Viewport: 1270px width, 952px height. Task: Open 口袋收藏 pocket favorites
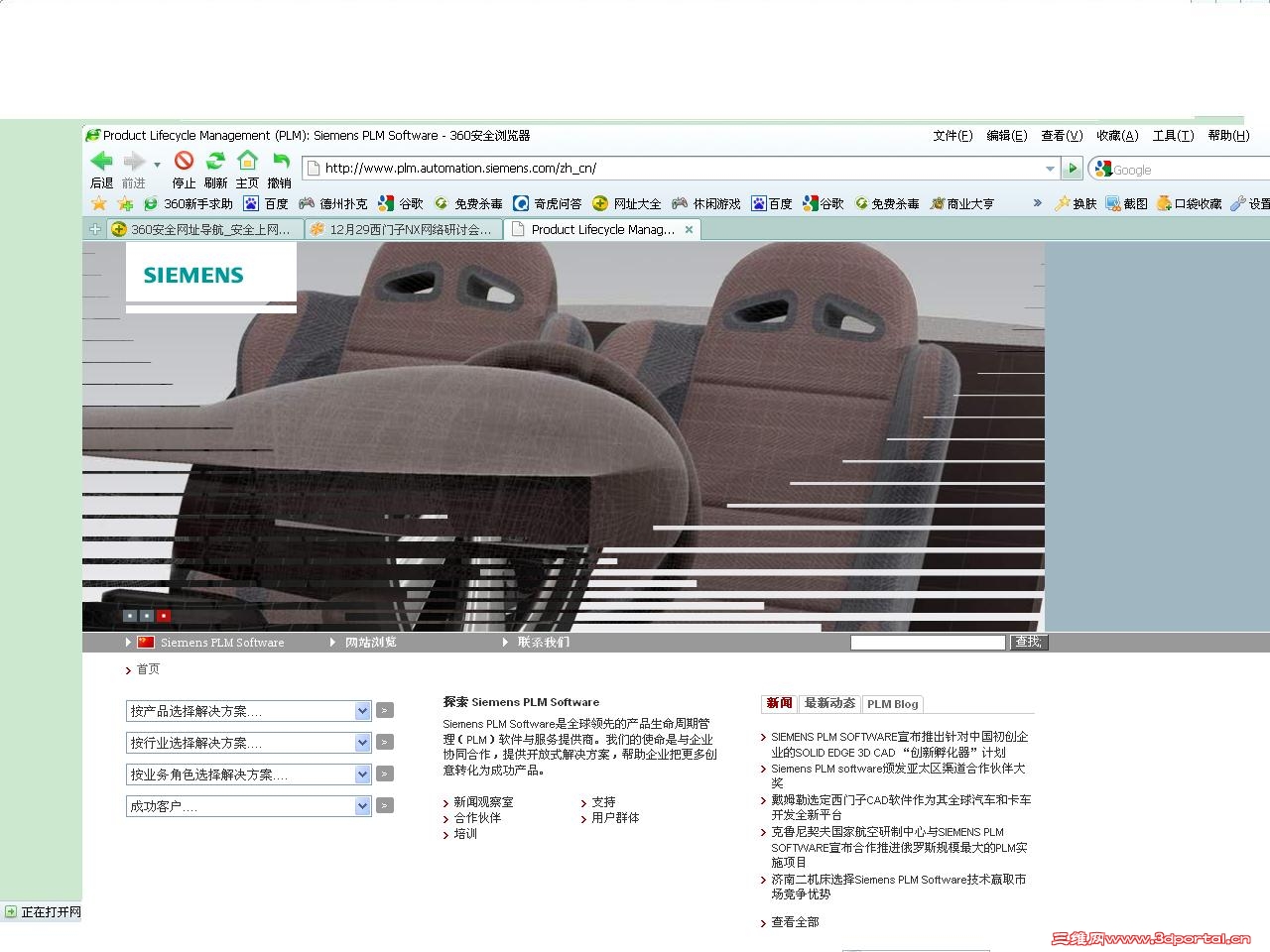(x=1189, y=203)
